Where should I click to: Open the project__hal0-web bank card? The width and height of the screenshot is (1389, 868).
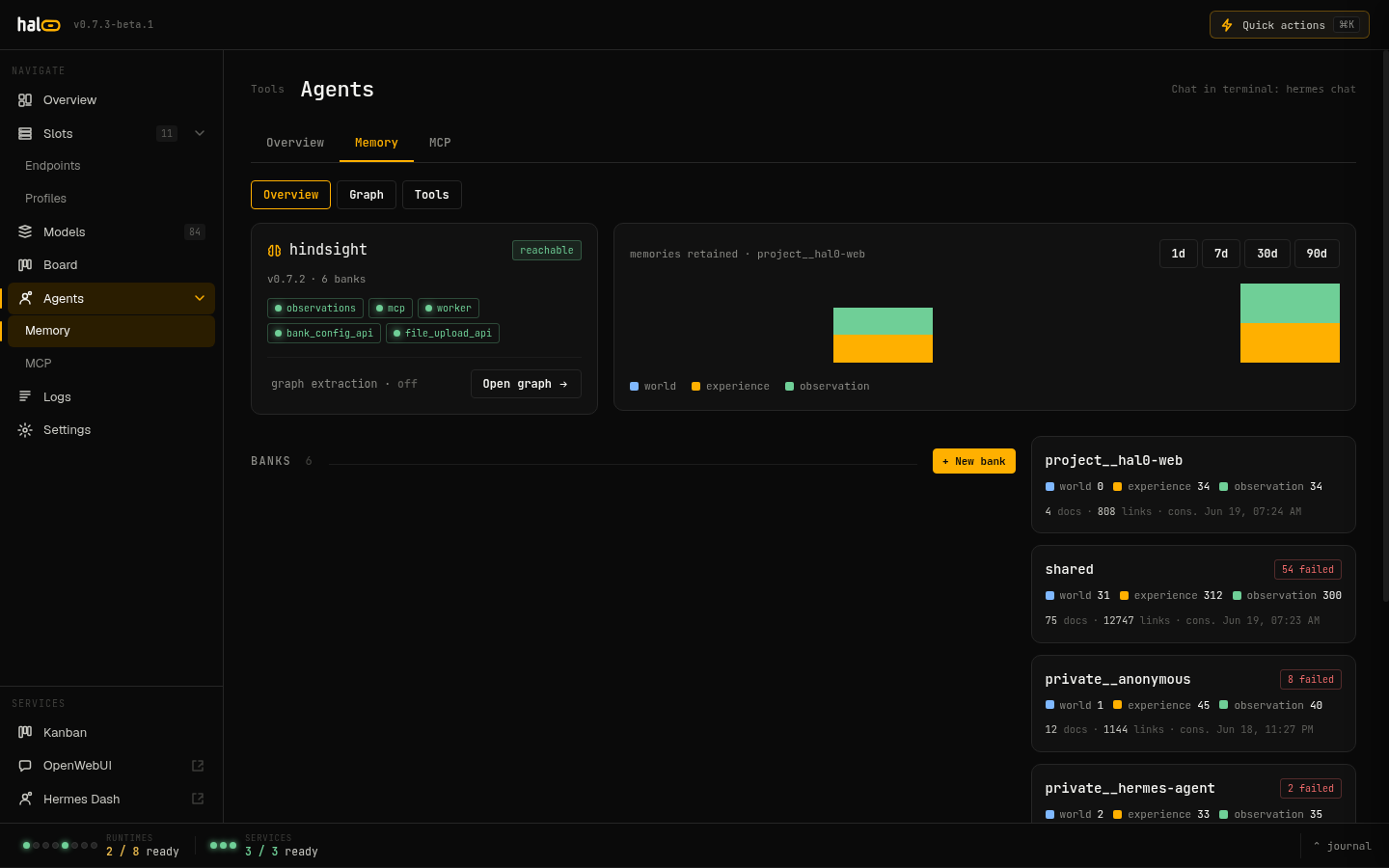(1193, 485)
